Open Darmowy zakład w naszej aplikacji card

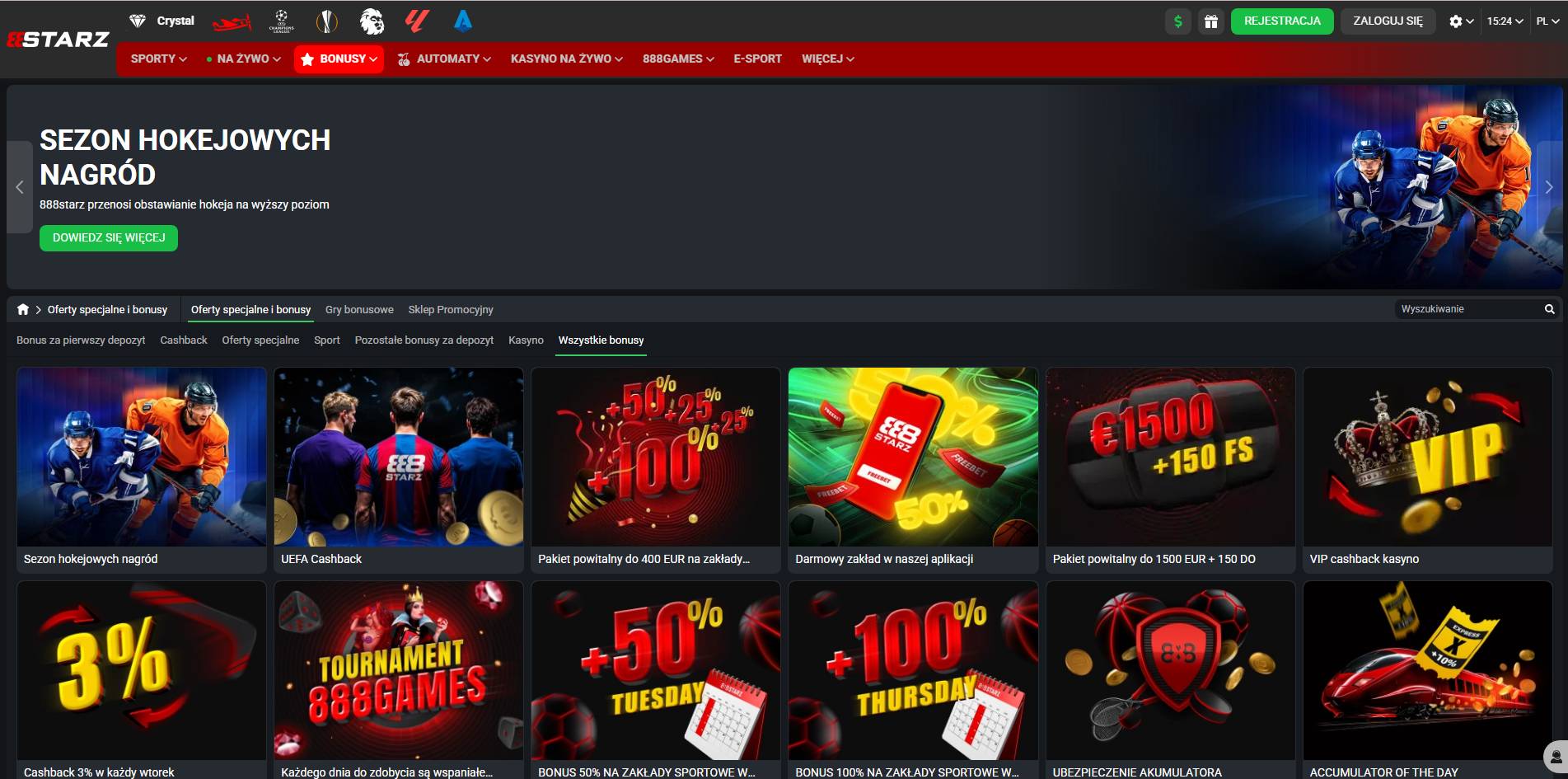pyautogui.click(x=913, y=470)
